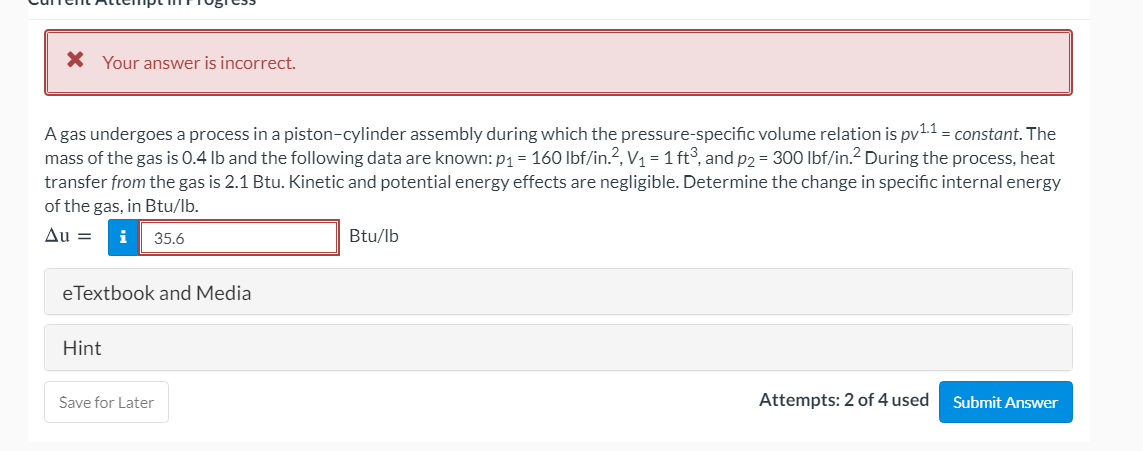This screenshot has height=451, width=1143.
Task: Click the 'Your answer is incorrect' message
Action: point(198,63)
